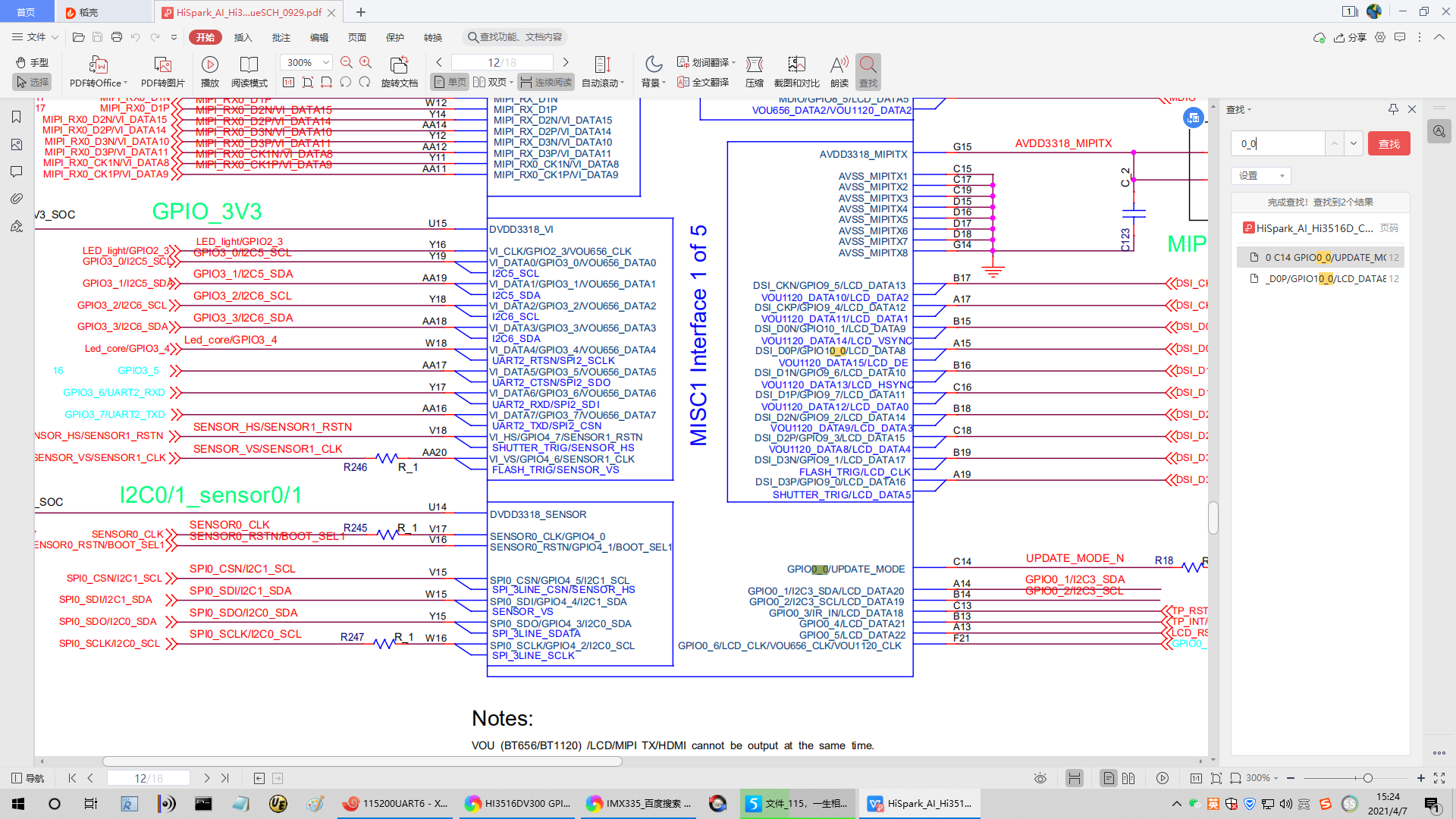Screen dimensions: 1456x819
Task: Select the GPIO0_0/UPDATE_MODE search result
Action: 1323,257
